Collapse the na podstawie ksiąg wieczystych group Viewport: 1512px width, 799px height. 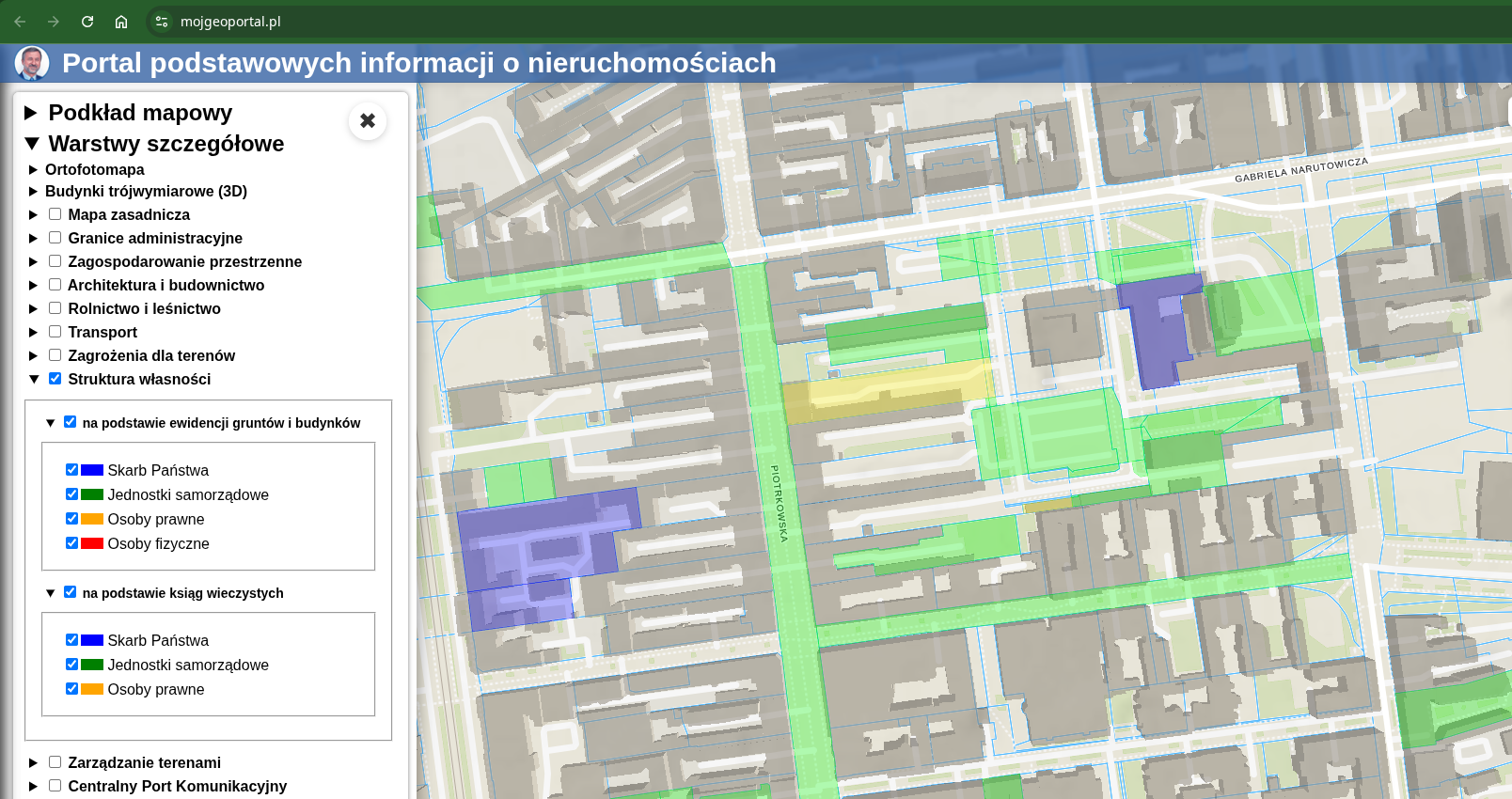pyautogui.click(x=51, y=593)
